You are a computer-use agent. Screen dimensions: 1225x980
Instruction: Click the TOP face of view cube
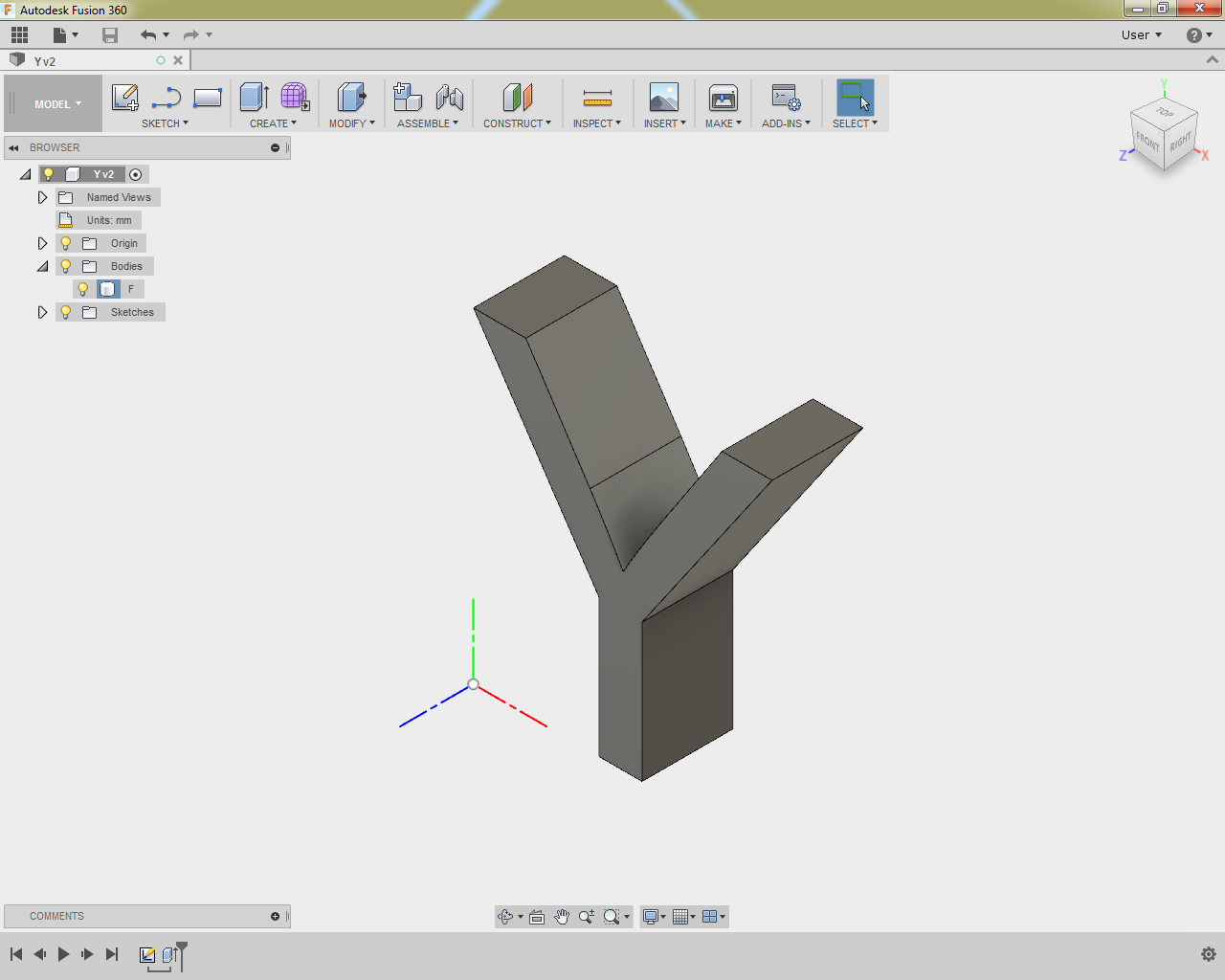tap(1164, 113)
